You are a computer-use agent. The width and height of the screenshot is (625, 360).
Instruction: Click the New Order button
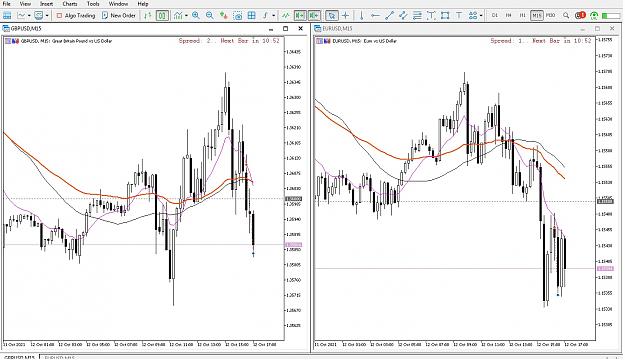[x=119, y=16]
